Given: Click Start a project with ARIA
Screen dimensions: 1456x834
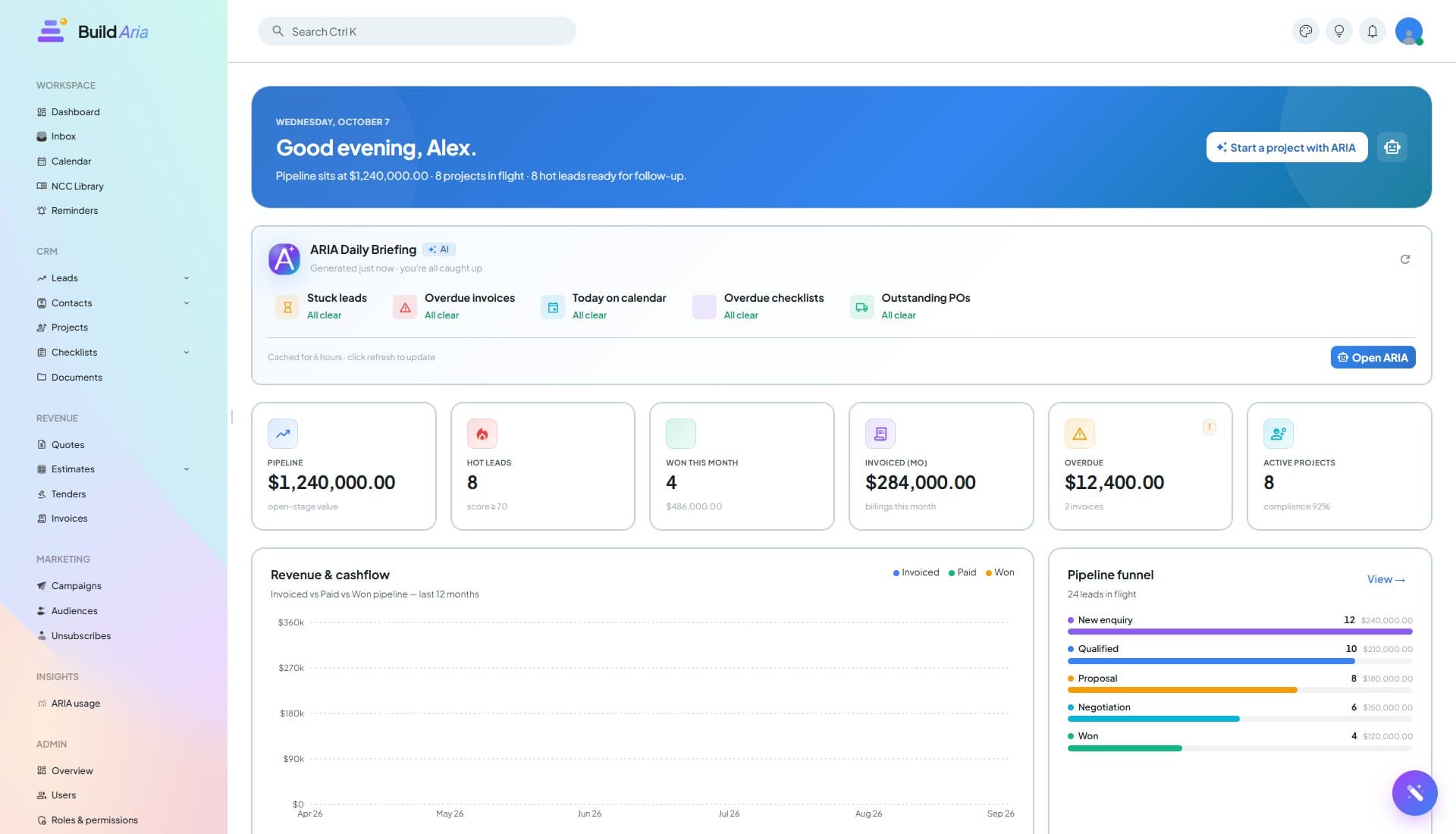Looking at the screenshot, I should (x=1286, y=147).
